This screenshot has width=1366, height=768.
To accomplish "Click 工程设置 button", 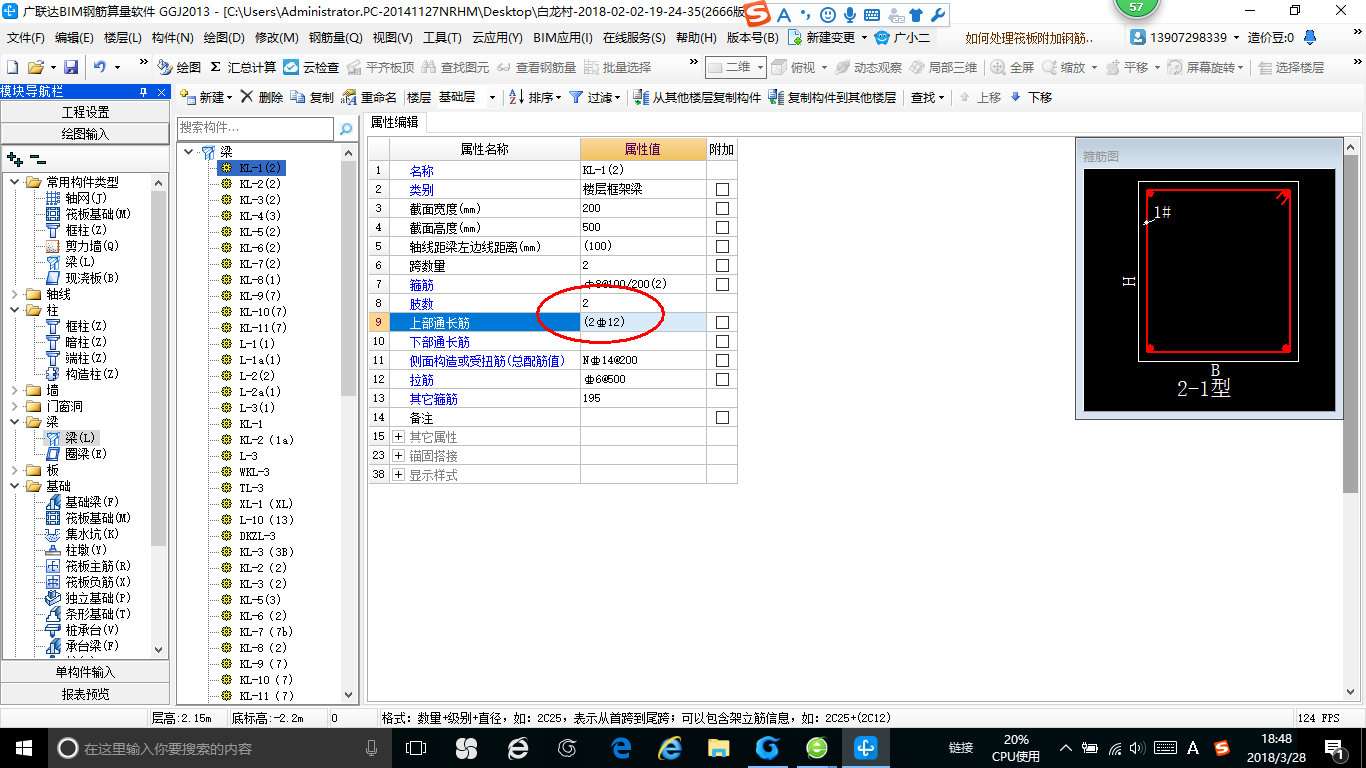I will 85,112.
